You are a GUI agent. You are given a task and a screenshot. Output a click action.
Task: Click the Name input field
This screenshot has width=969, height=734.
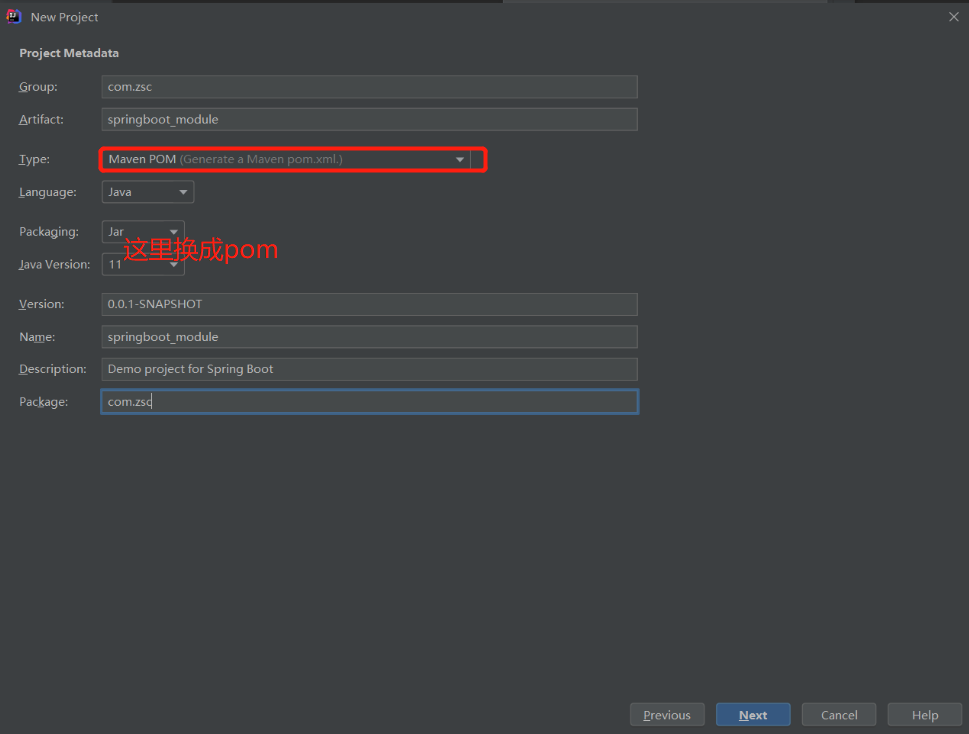(x=369, y=337)
